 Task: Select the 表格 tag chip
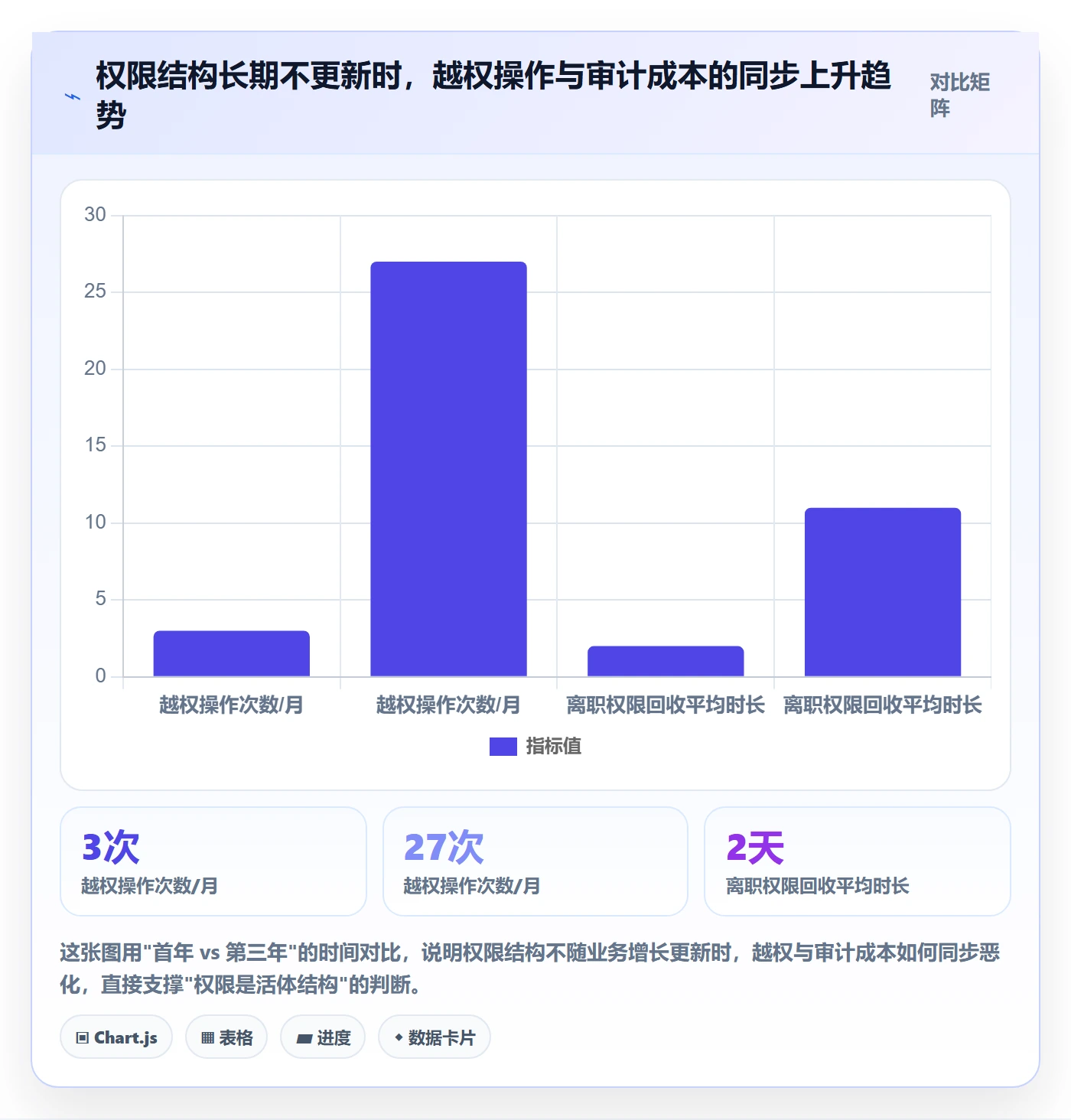coord(226,1037)
